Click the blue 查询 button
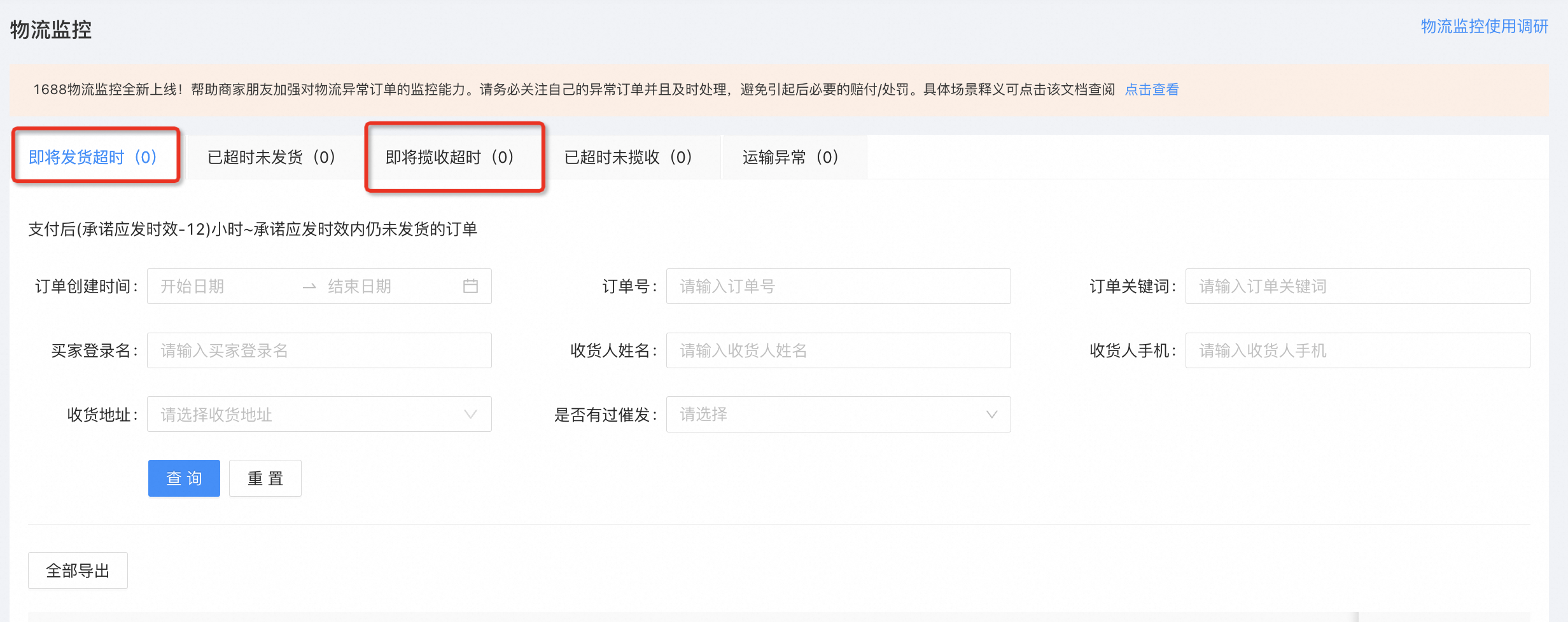Viewport: 1568px width, 622px height. (184, 478)
